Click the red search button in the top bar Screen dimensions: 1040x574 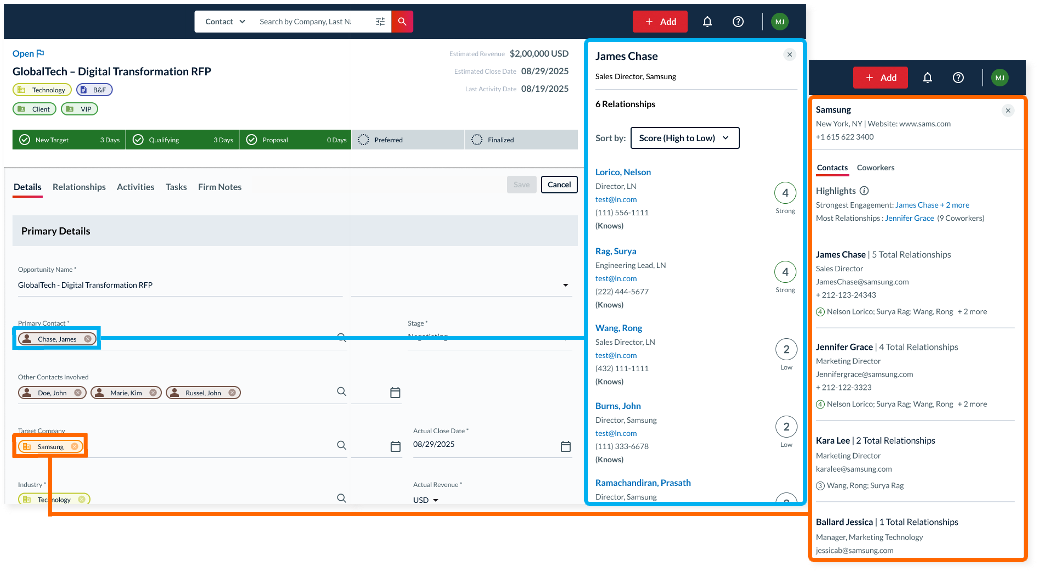[402, 21]
